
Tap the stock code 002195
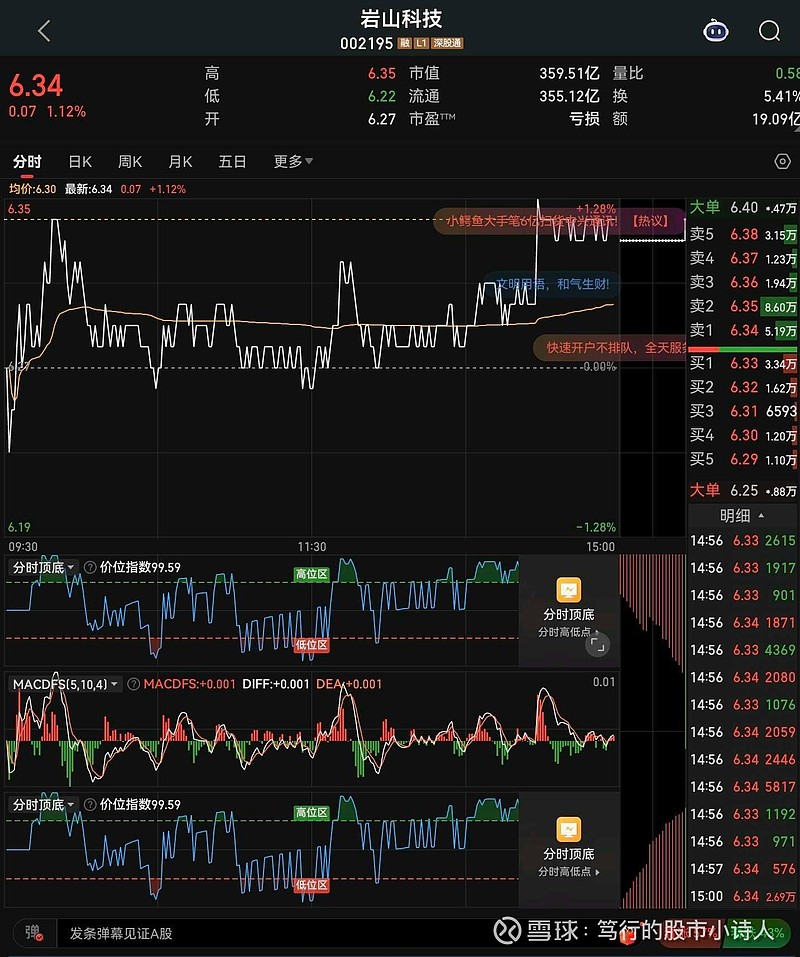(x=366, y=43)
